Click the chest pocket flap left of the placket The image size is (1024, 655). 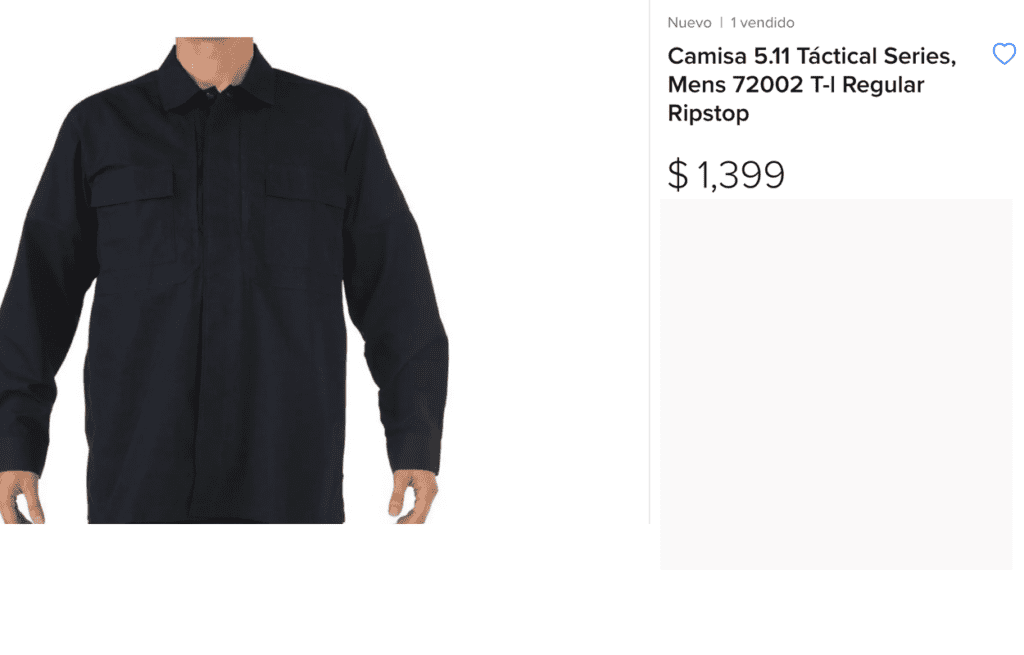click(133, 187)
